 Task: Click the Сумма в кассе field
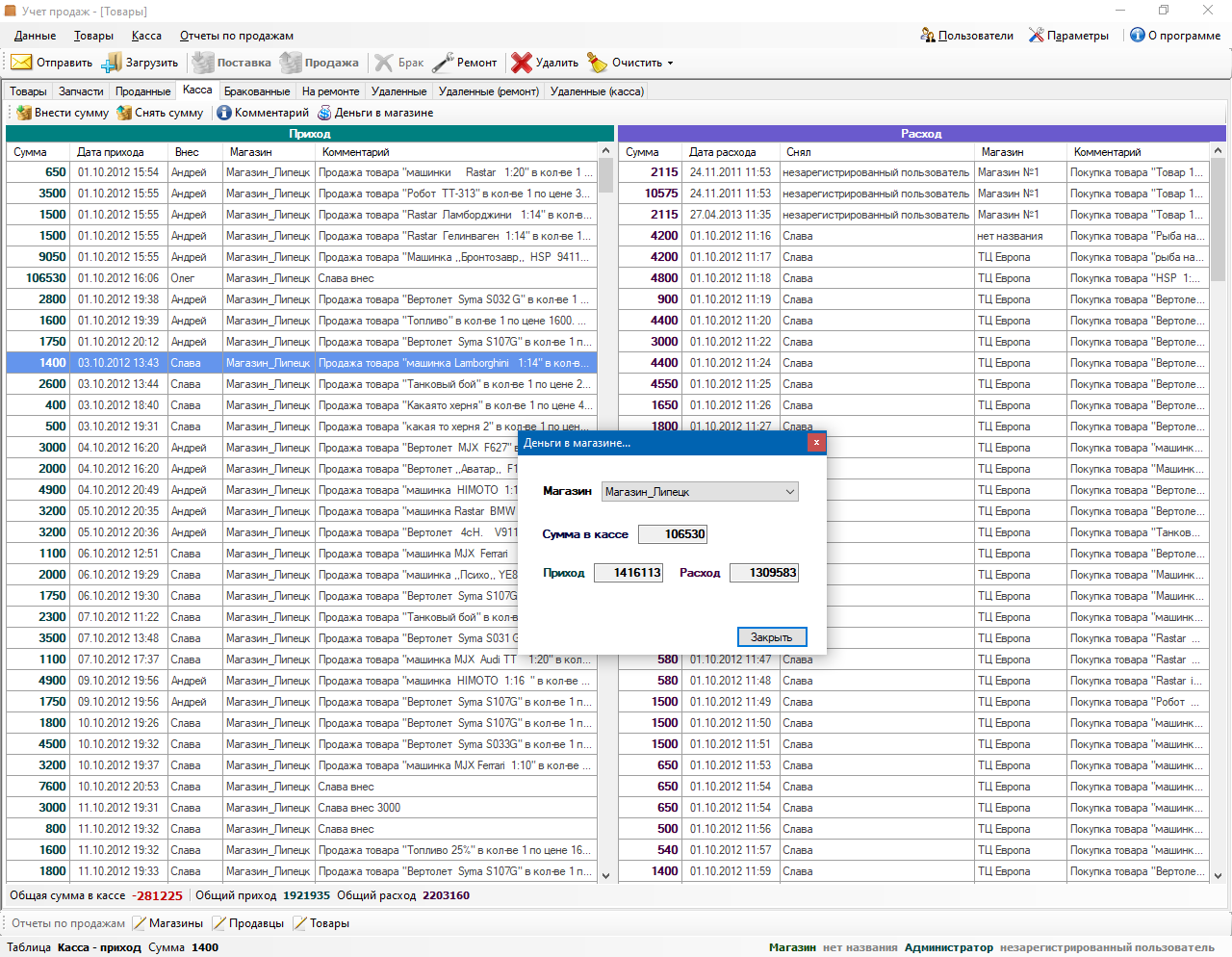673,534
